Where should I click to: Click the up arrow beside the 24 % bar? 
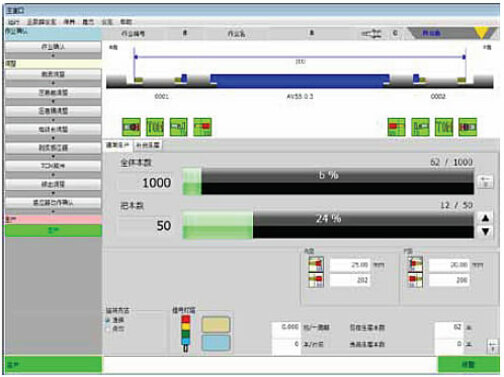tap(485, 218)
